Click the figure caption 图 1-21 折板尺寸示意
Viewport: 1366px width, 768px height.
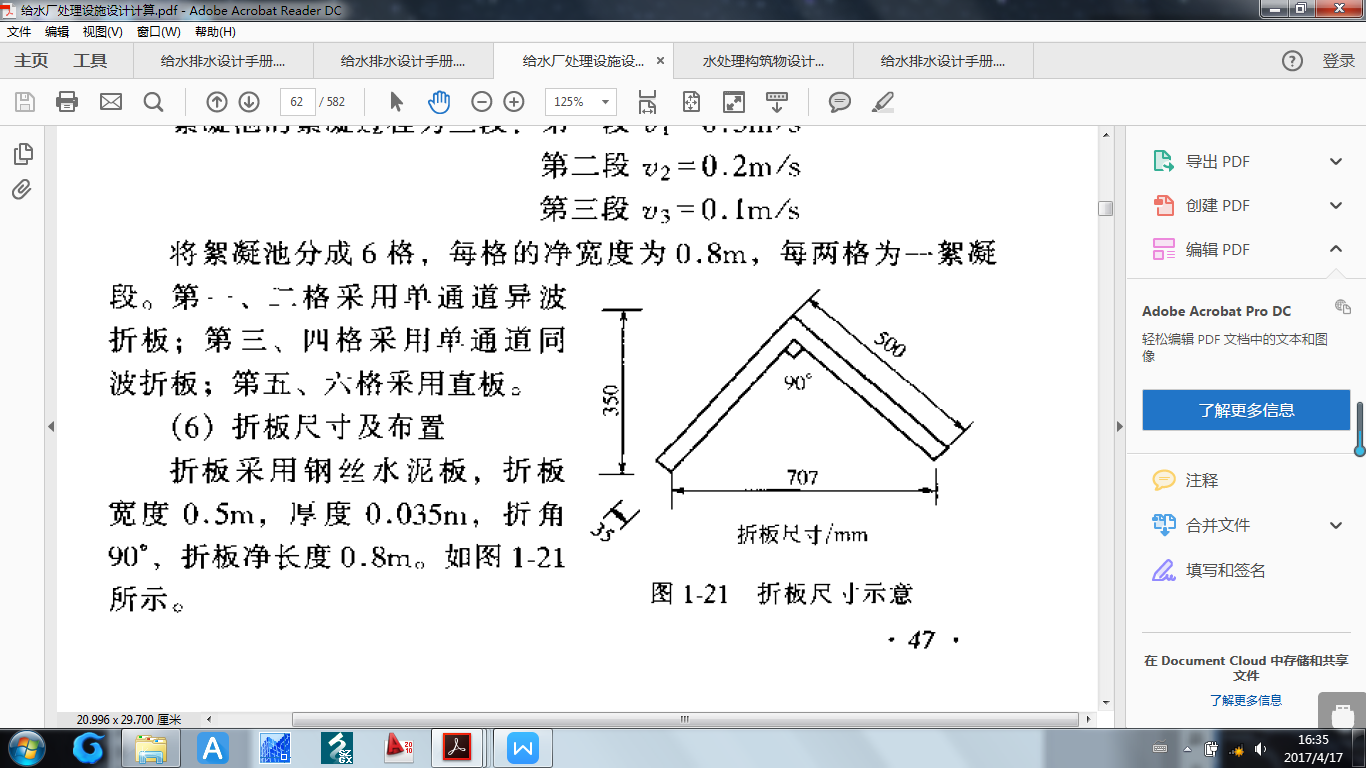[782, 594]
